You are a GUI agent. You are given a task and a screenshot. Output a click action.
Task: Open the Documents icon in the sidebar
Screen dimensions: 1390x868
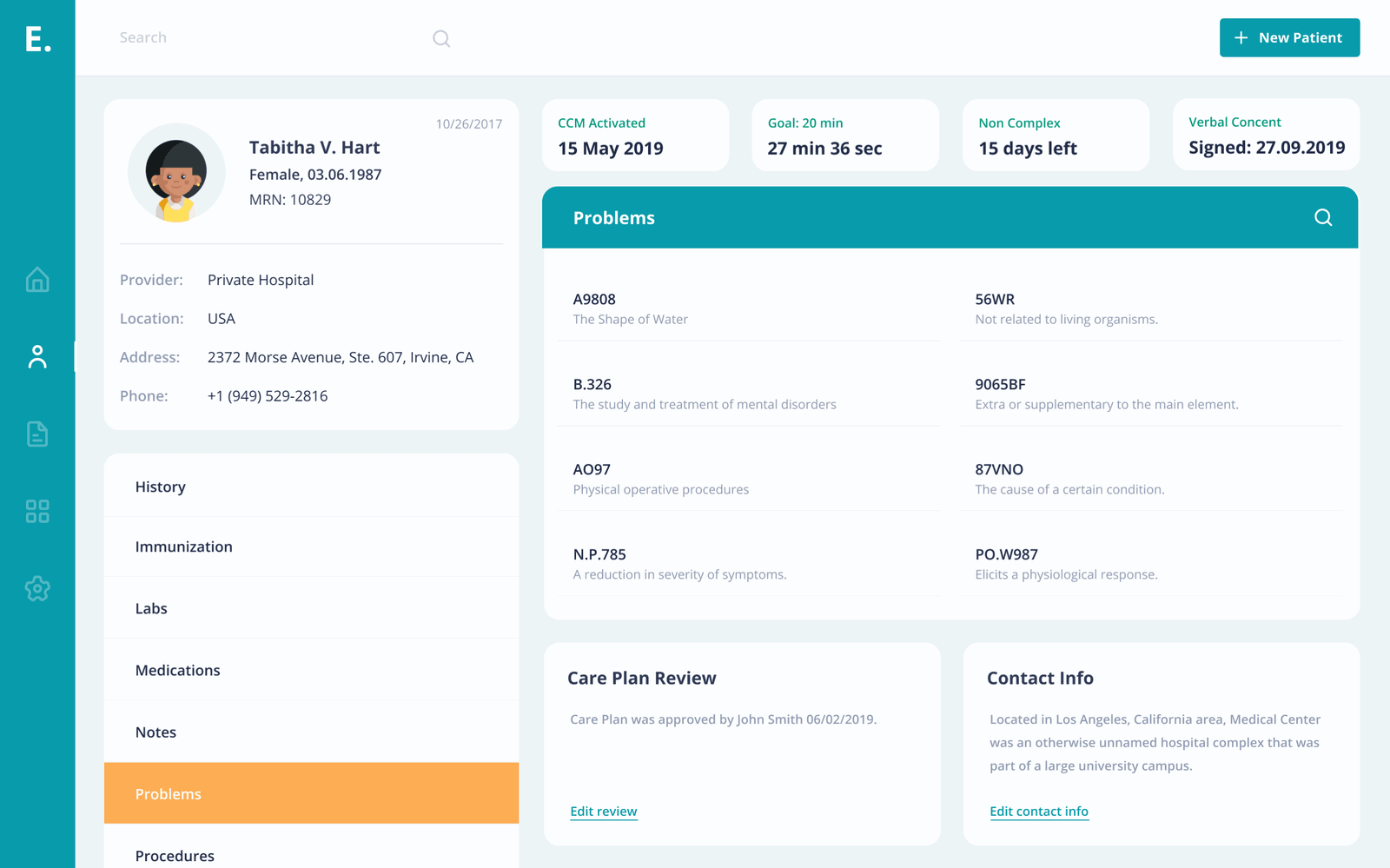37,434
